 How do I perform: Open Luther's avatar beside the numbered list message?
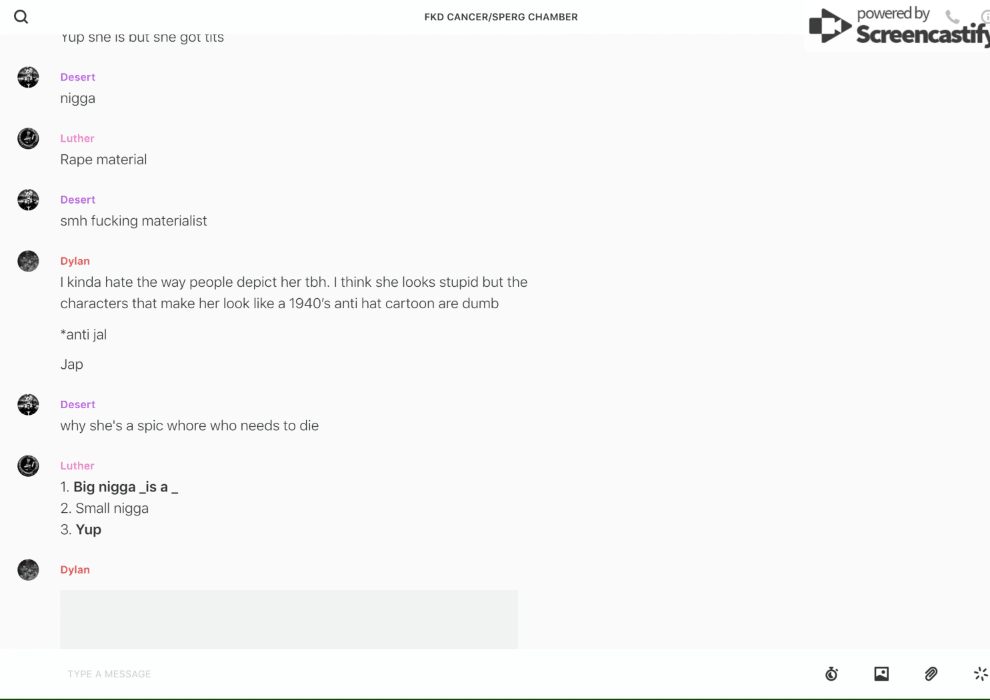[x=28, y=466]
